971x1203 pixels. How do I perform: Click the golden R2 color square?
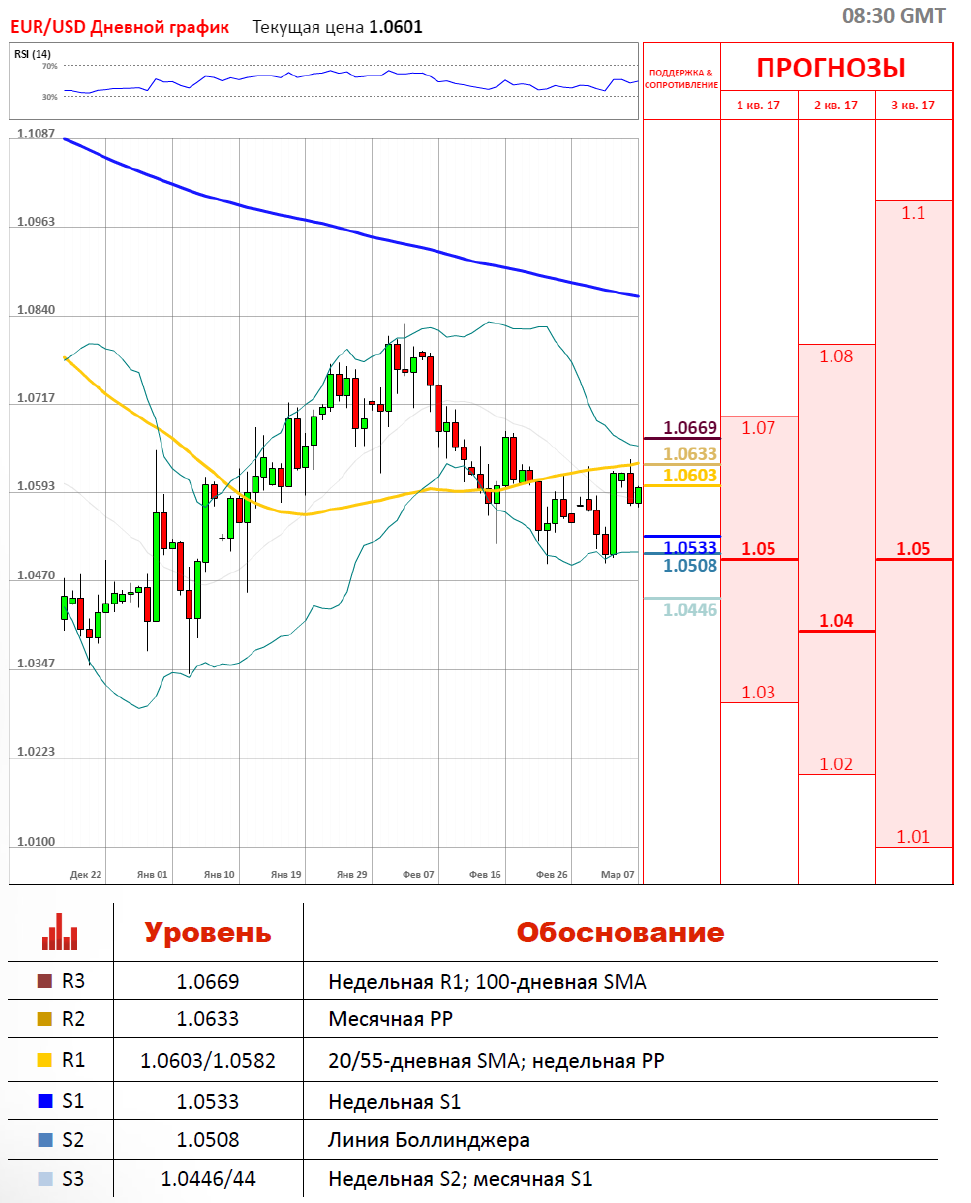click(43, 1021)
